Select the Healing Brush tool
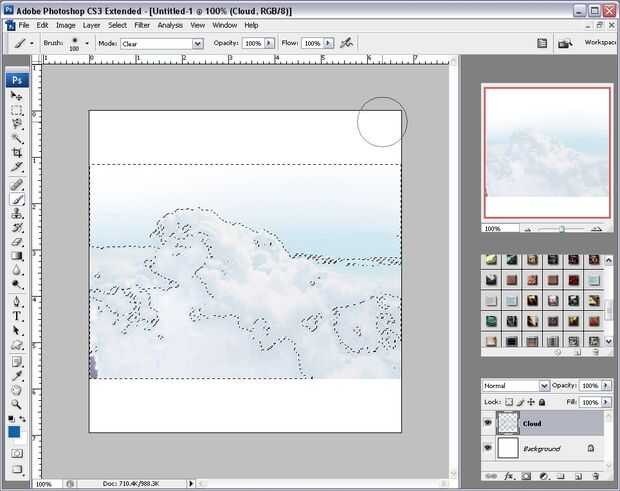The width and height of the screenshot is (620, 491). pos(16,185)
